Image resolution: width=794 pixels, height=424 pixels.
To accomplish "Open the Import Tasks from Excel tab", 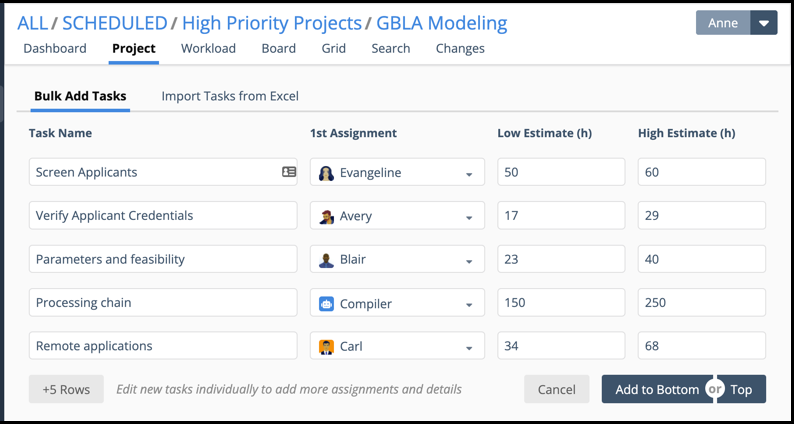I will (230, 96).
